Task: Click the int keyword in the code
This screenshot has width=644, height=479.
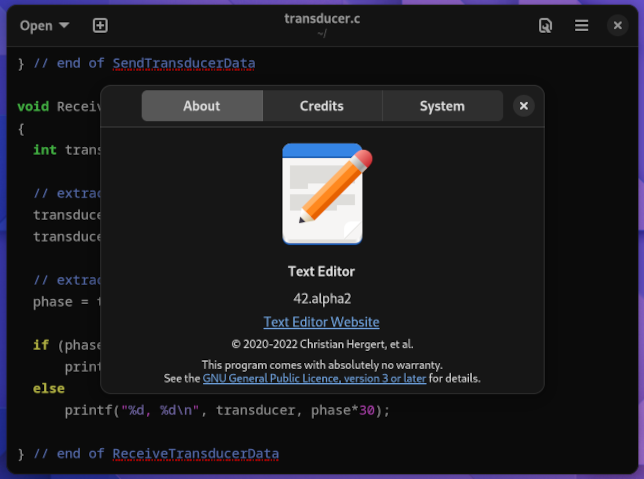Action: tap(45, 150)
